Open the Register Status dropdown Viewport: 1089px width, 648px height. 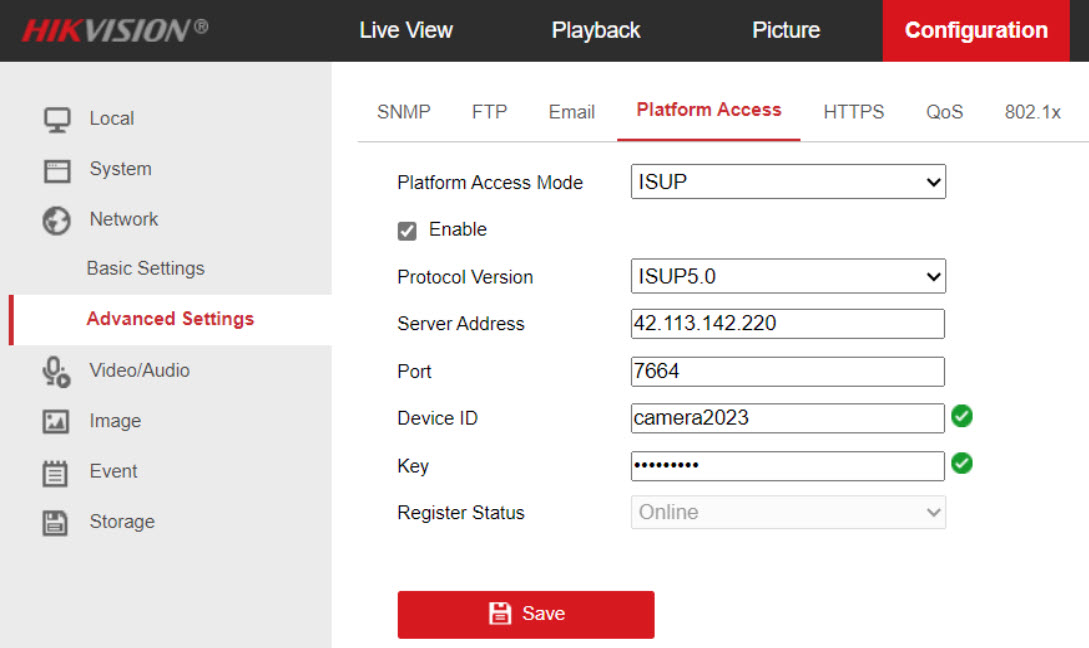click(788, 513)
